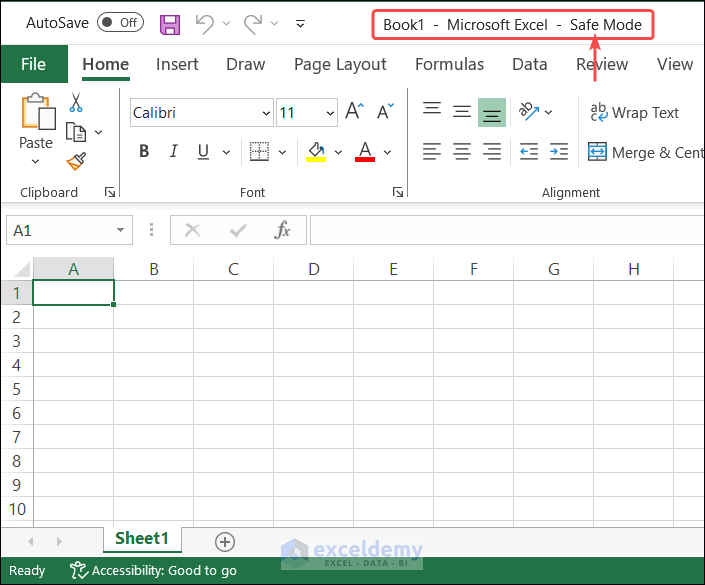The image size is (705, 585).
Task: Select row 5 header
Action: (17, 389)
